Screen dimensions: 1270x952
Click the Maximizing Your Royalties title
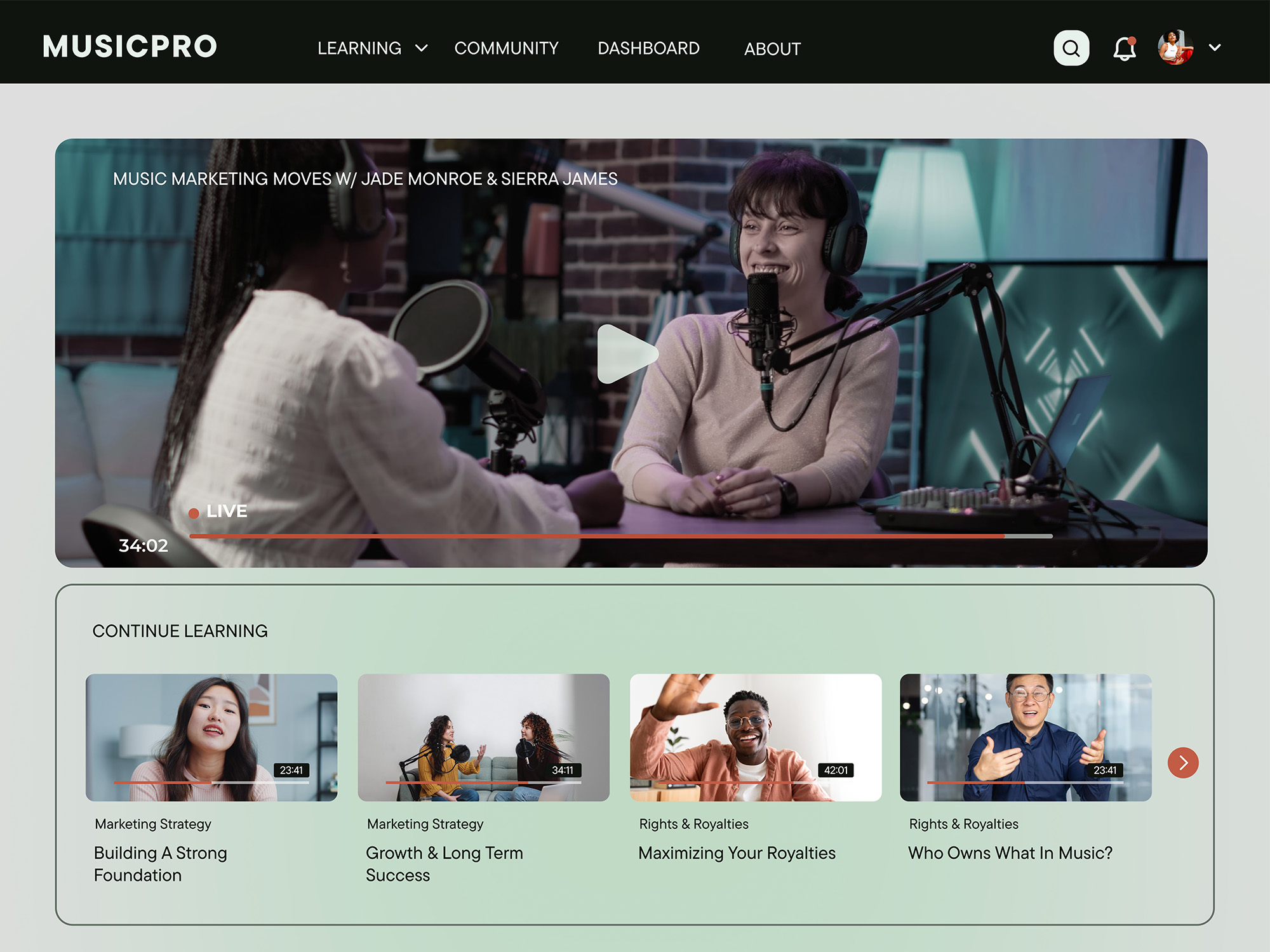pyautogui.click(x=737, y=853)
